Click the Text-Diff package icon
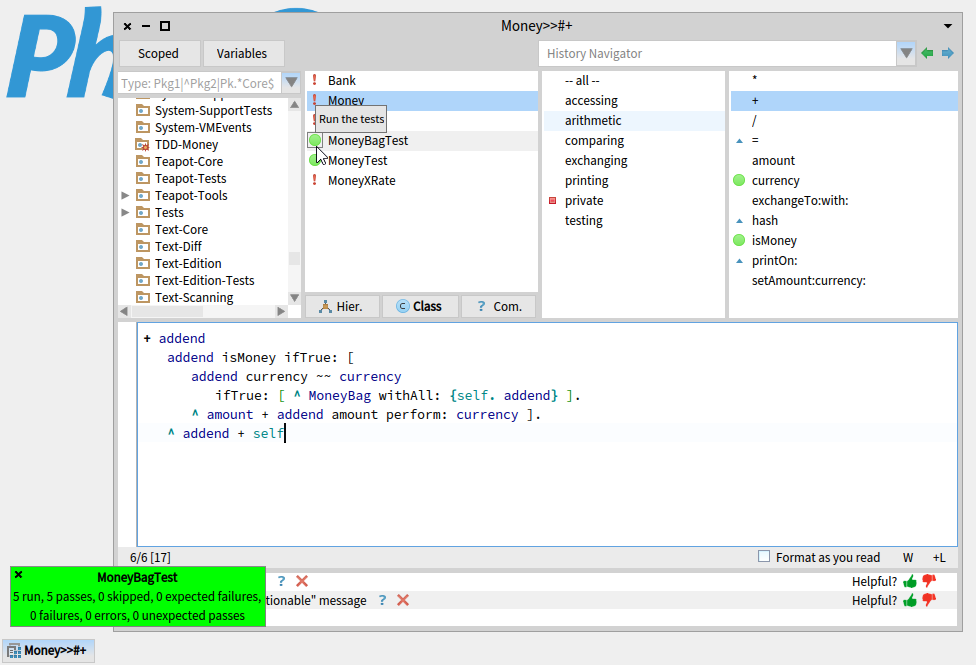Screen dimensions: 976x665 pyautogui.click(x=143, y=247)
